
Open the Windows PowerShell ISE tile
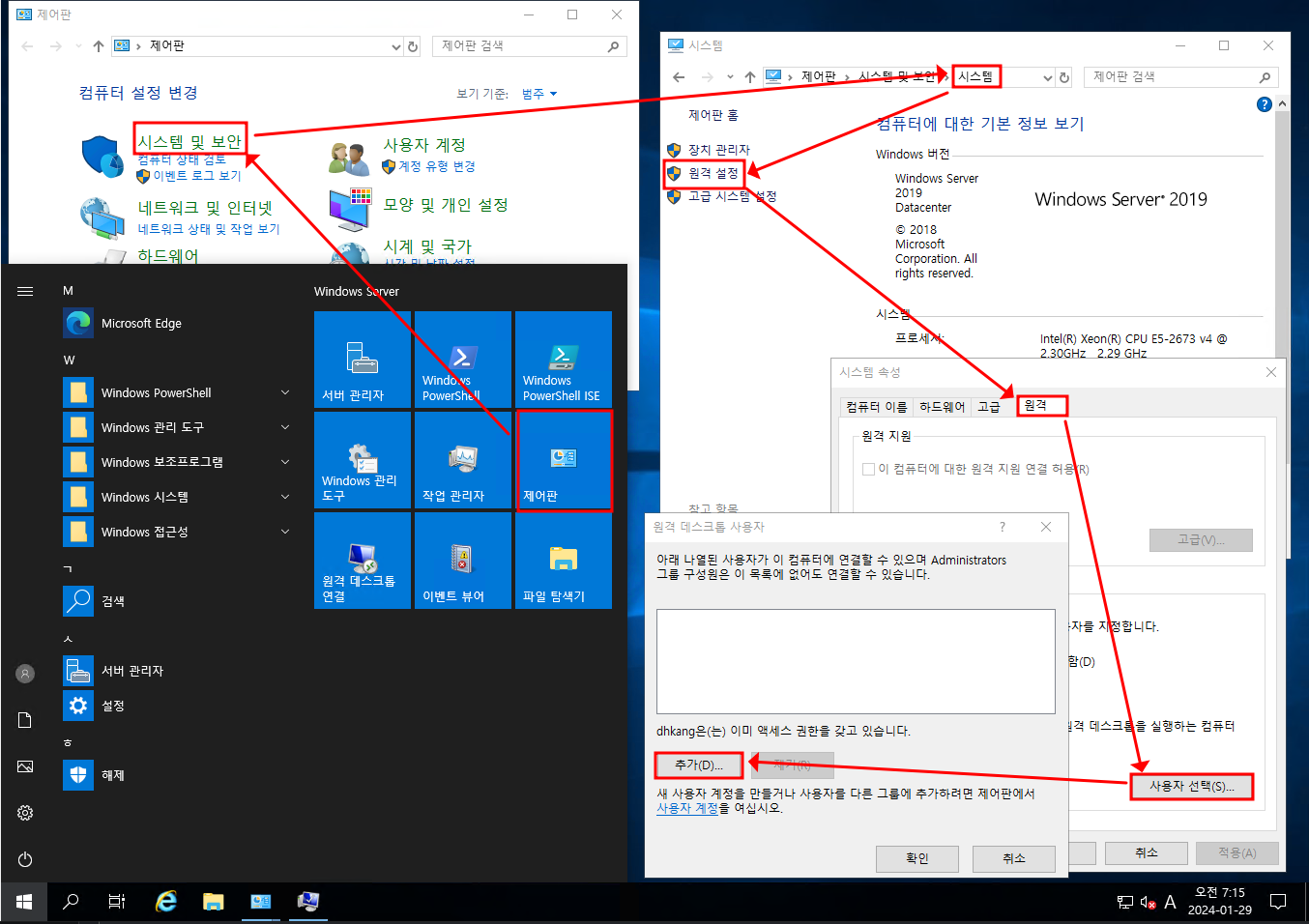click(564, 359)
